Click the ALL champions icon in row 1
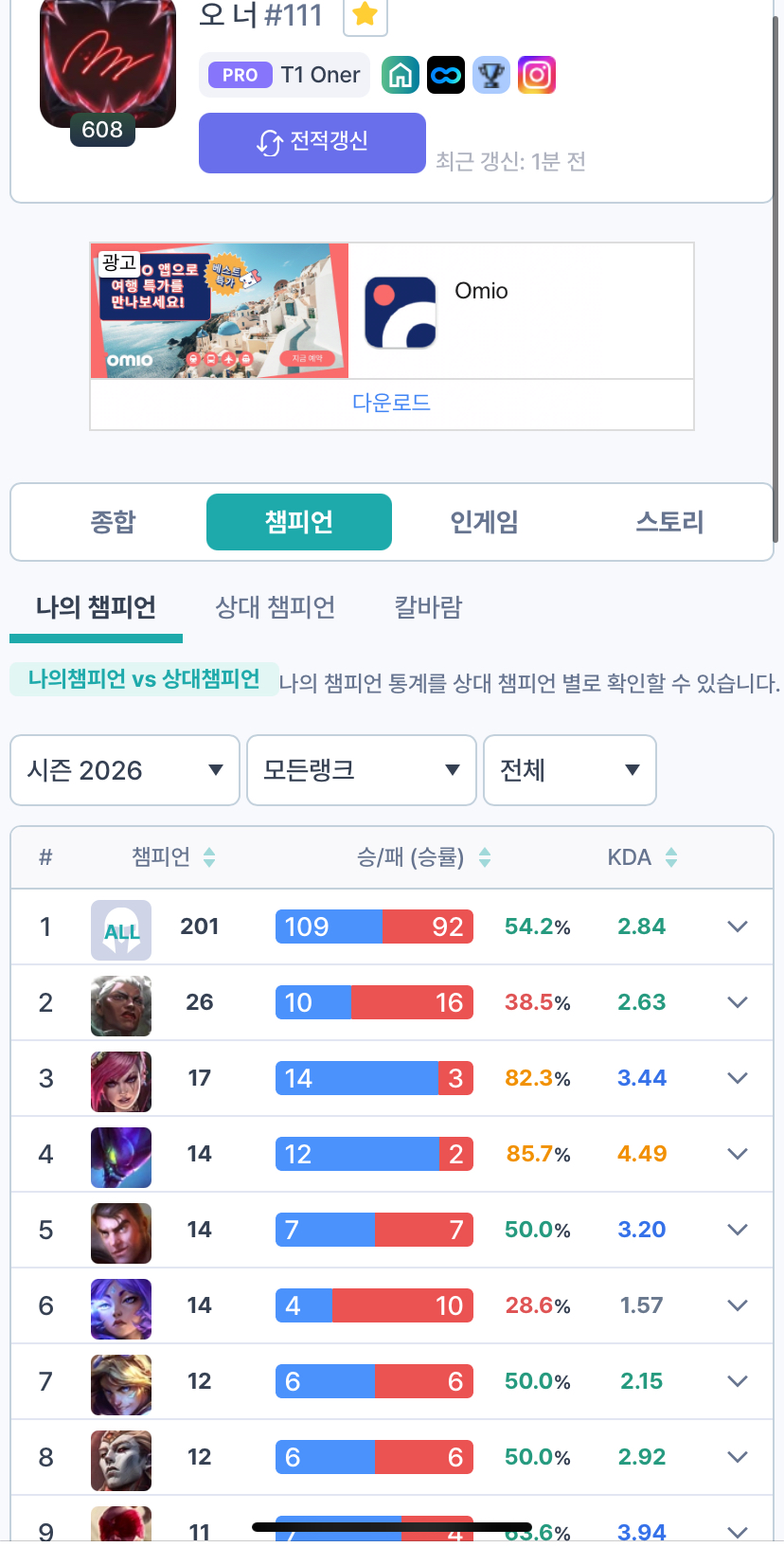 pyautogui.click(x=121, y=929)
